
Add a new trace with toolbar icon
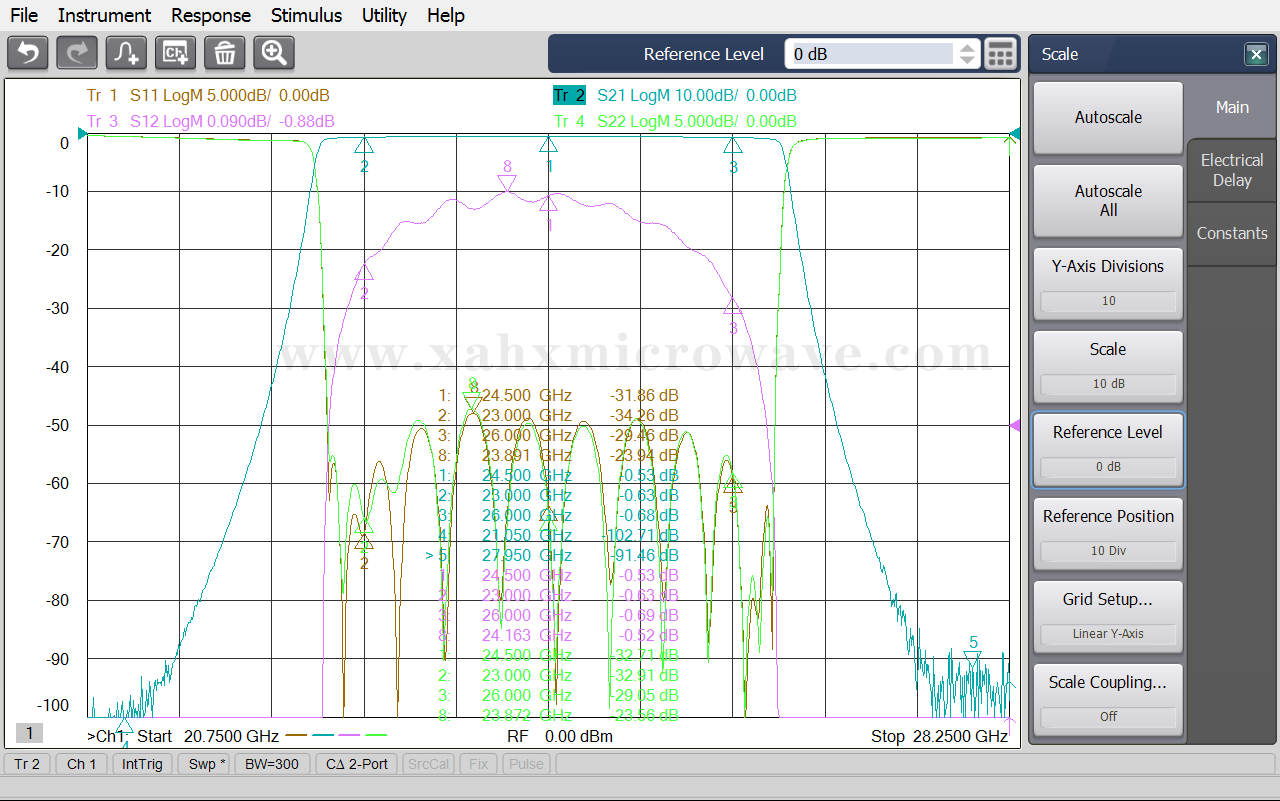point(126,53)
